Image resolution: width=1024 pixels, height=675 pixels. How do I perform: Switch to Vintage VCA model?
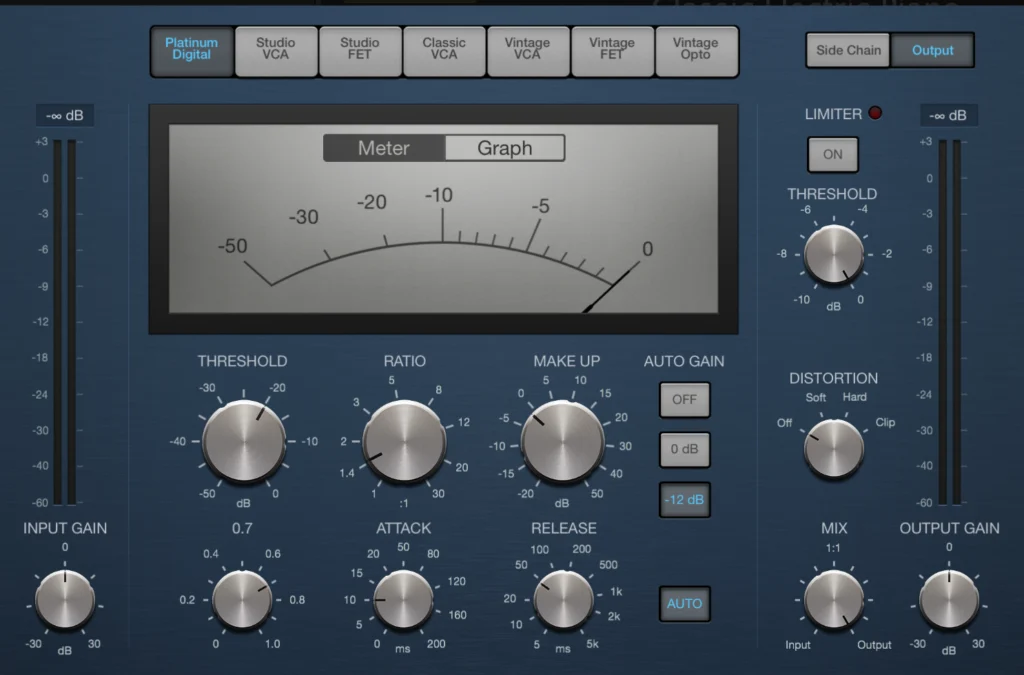[x=528, y=52]
